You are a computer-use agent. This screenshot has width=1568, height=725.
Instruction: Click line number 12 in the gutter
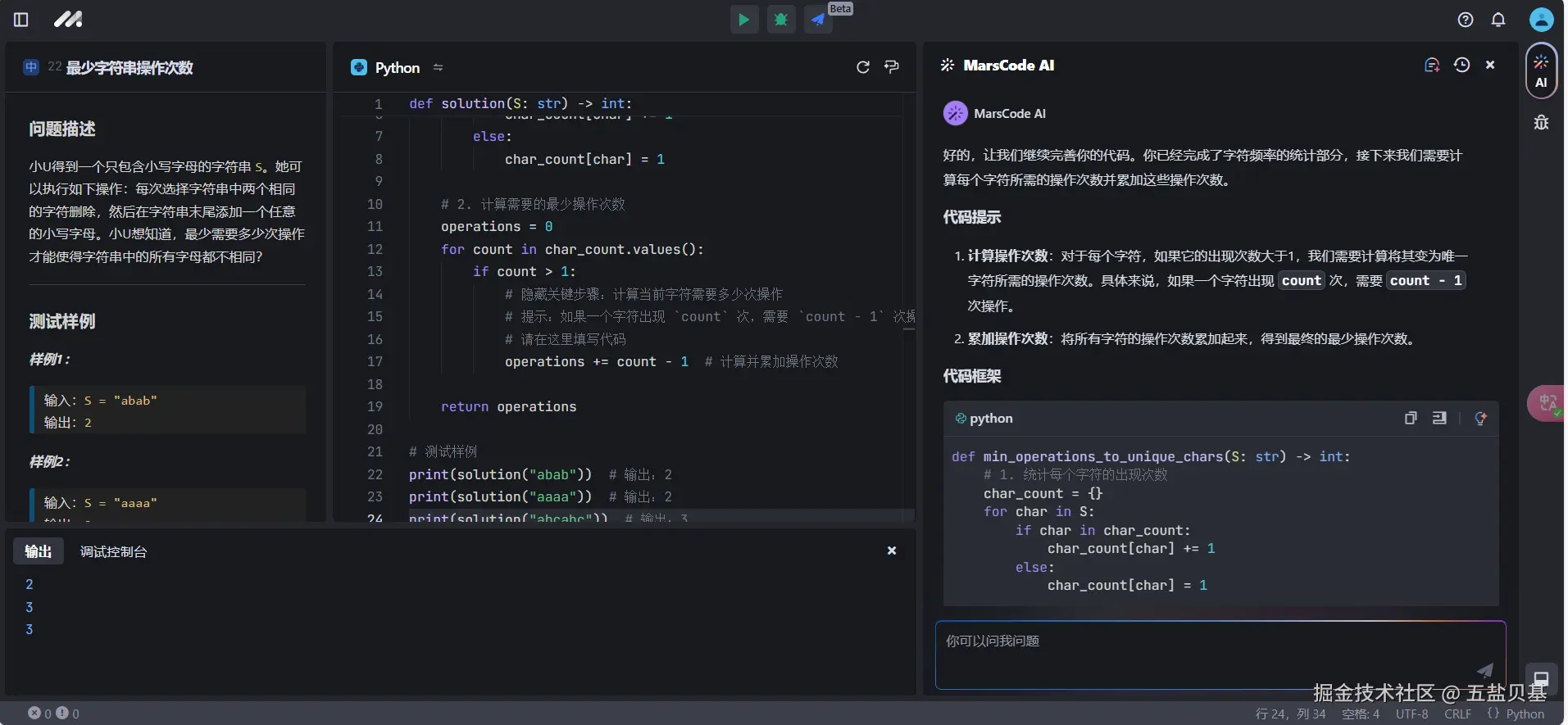pyautogui.click(x=375, y=249)
